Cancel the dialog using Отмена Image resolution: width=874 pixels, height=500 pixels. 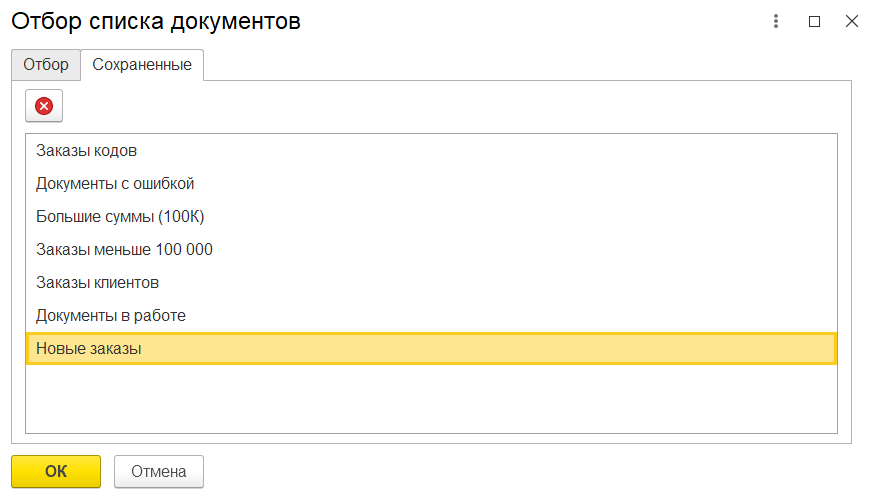tap(159, 472)
